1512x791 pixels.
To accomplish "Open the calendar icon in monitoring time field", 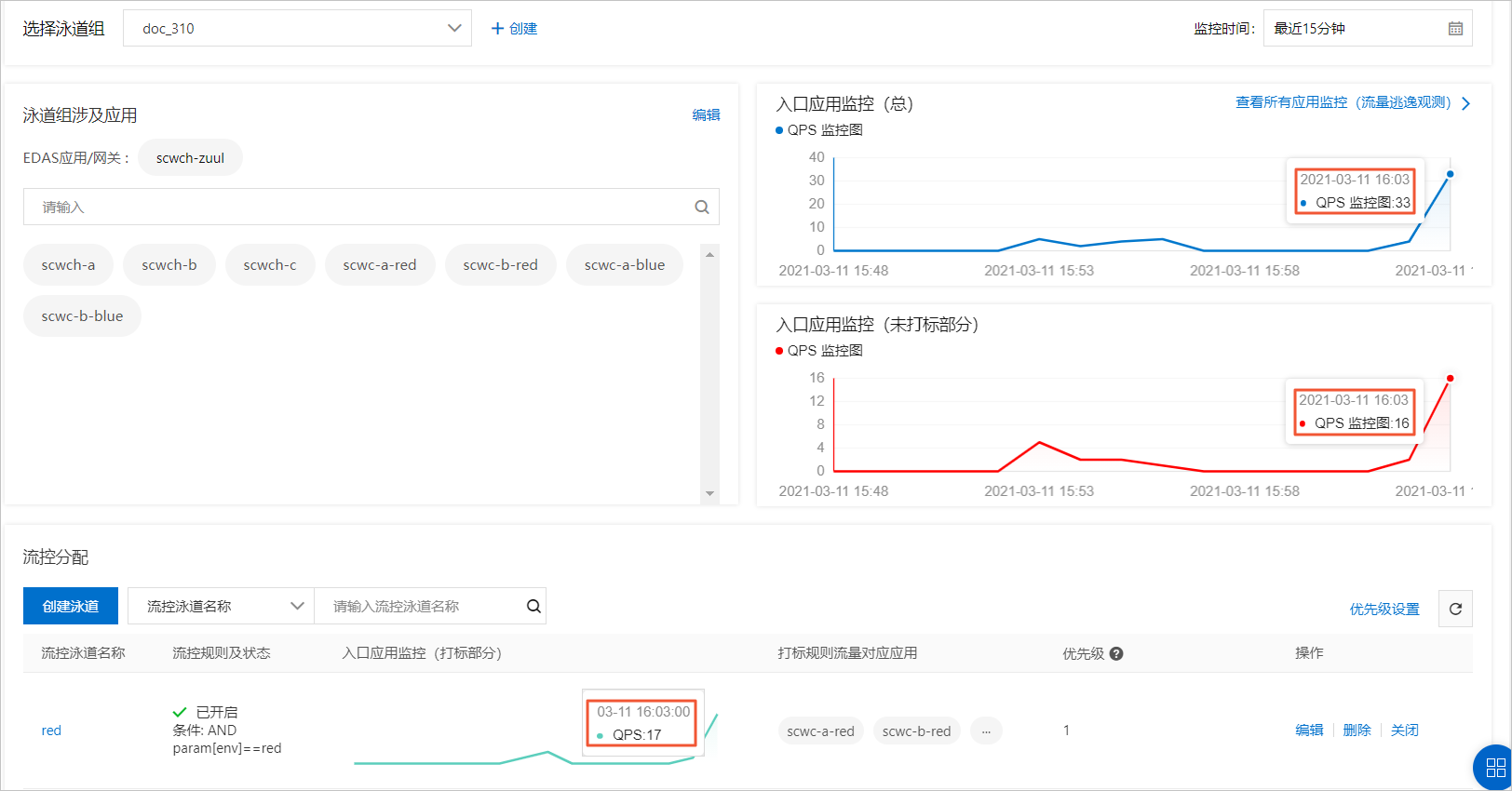I will [1455, 29].
